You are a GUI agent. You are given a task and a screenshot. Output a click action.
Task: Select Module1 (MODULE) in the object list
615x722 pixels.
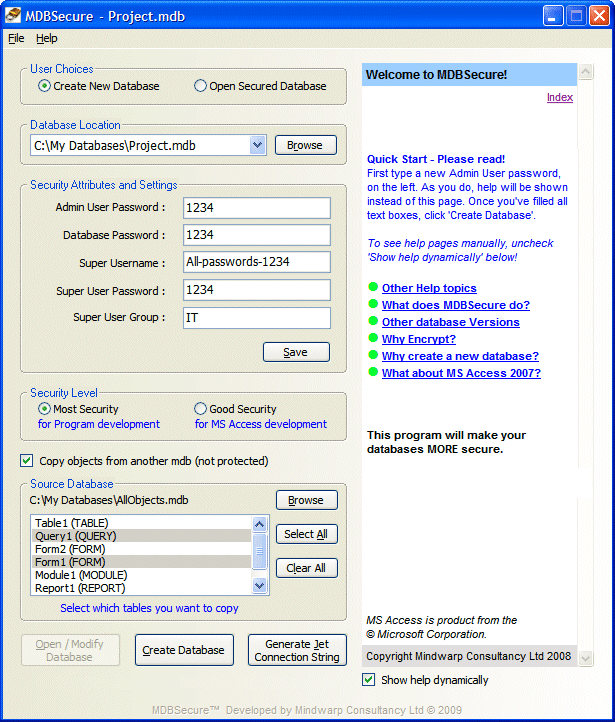[142, 575]
